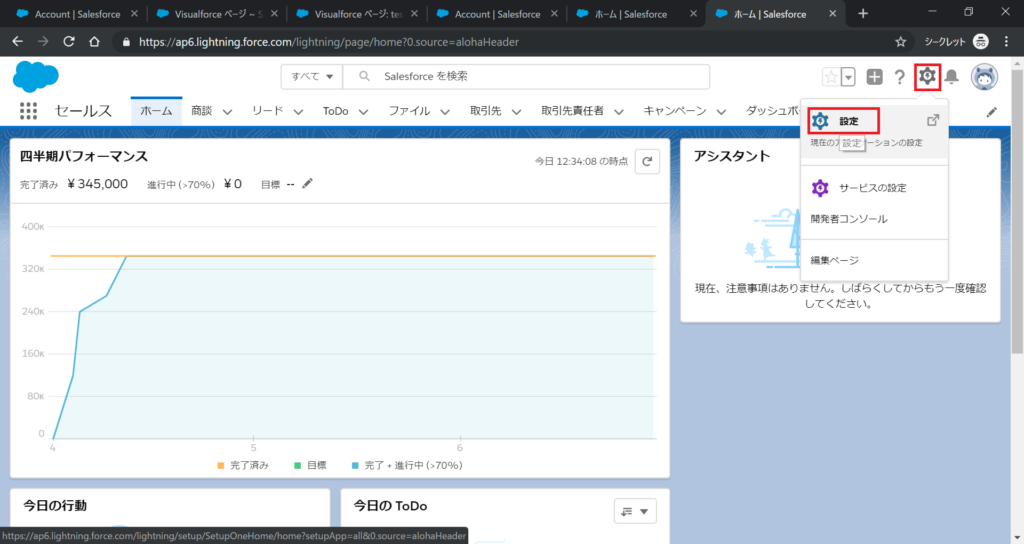The width and height of the screenshot is (1024, 544).
Task: Switch to the 取引先責任者 tab
Action: coord(572,111)
